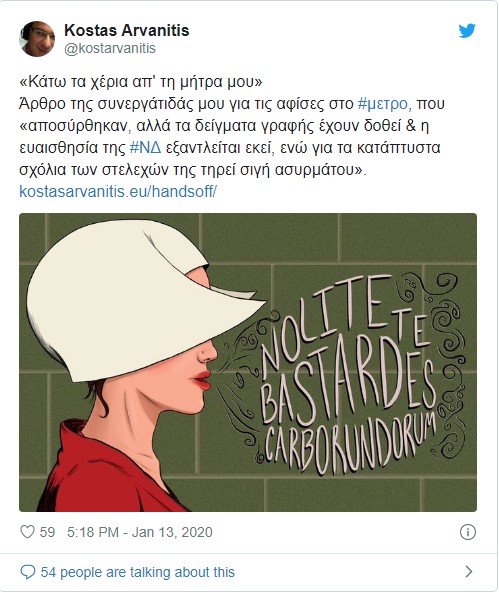Image resolution: width=499 pixels, height=595 pixels.
Task: Click the speech bubble reply icon
Action: (x=27, y=572)
